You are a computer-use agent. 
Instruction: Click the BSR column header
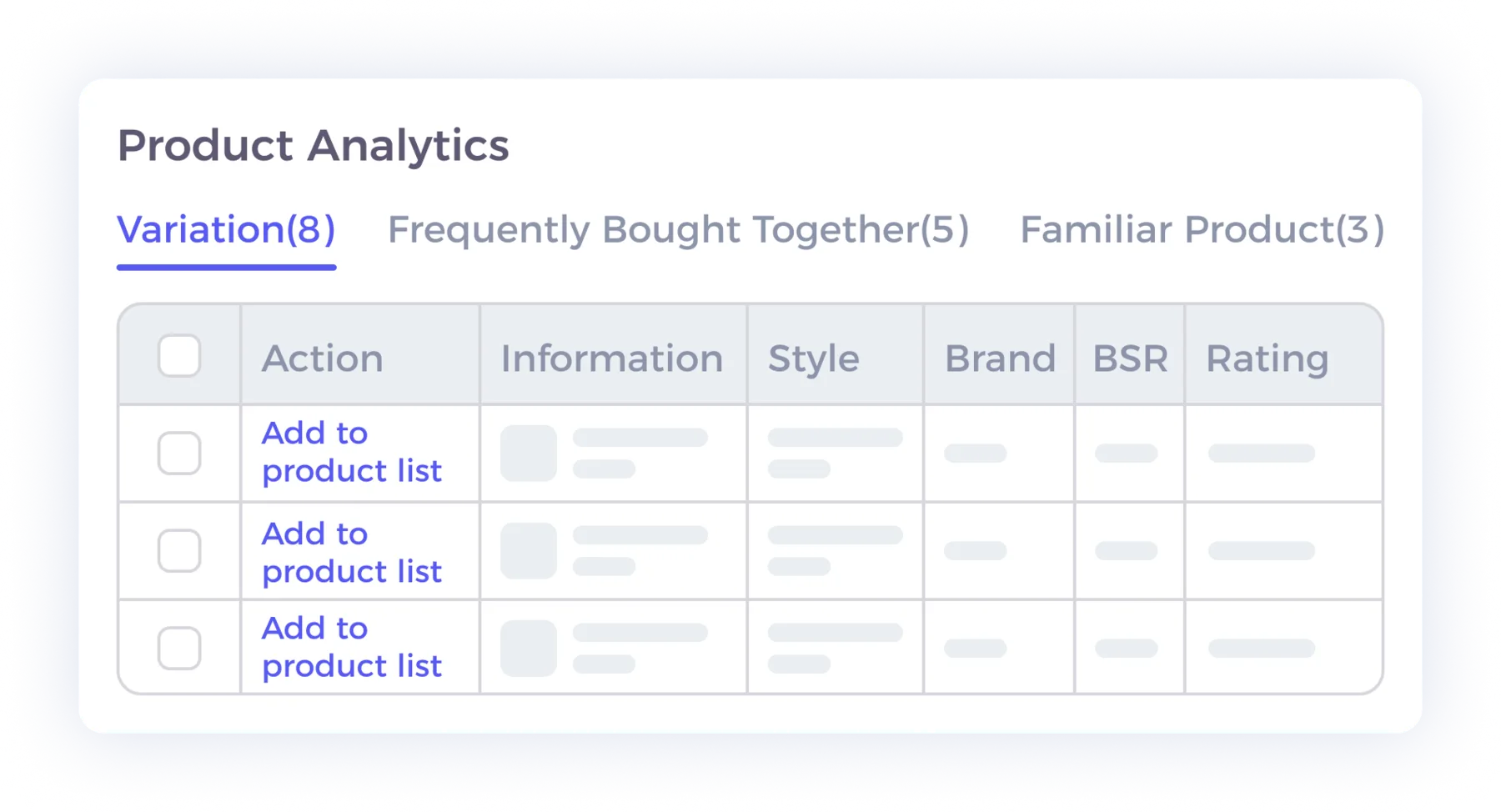1129,358
